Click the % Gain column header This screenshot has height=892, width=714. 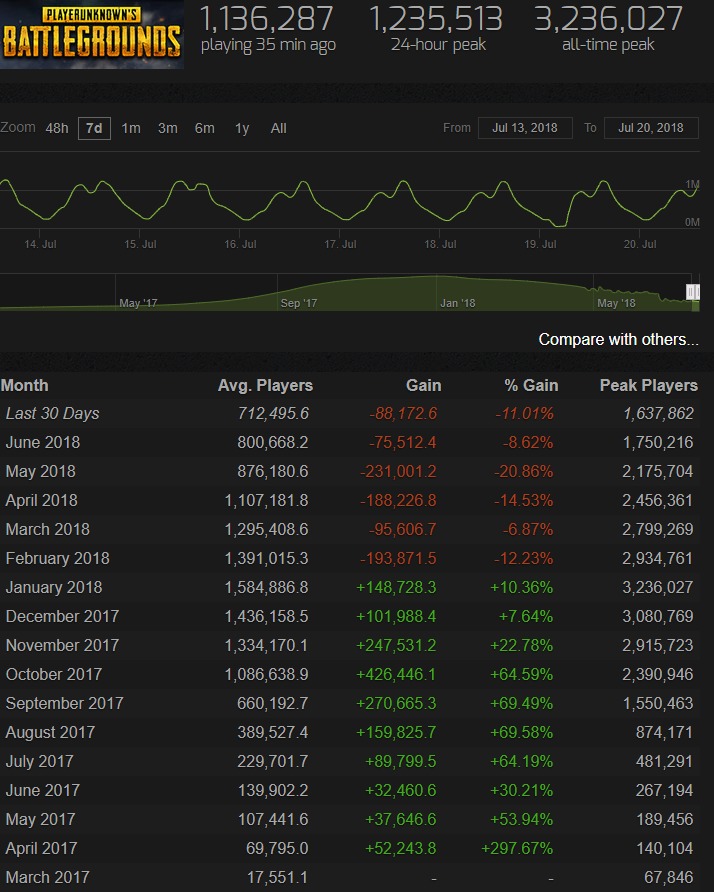531,385
